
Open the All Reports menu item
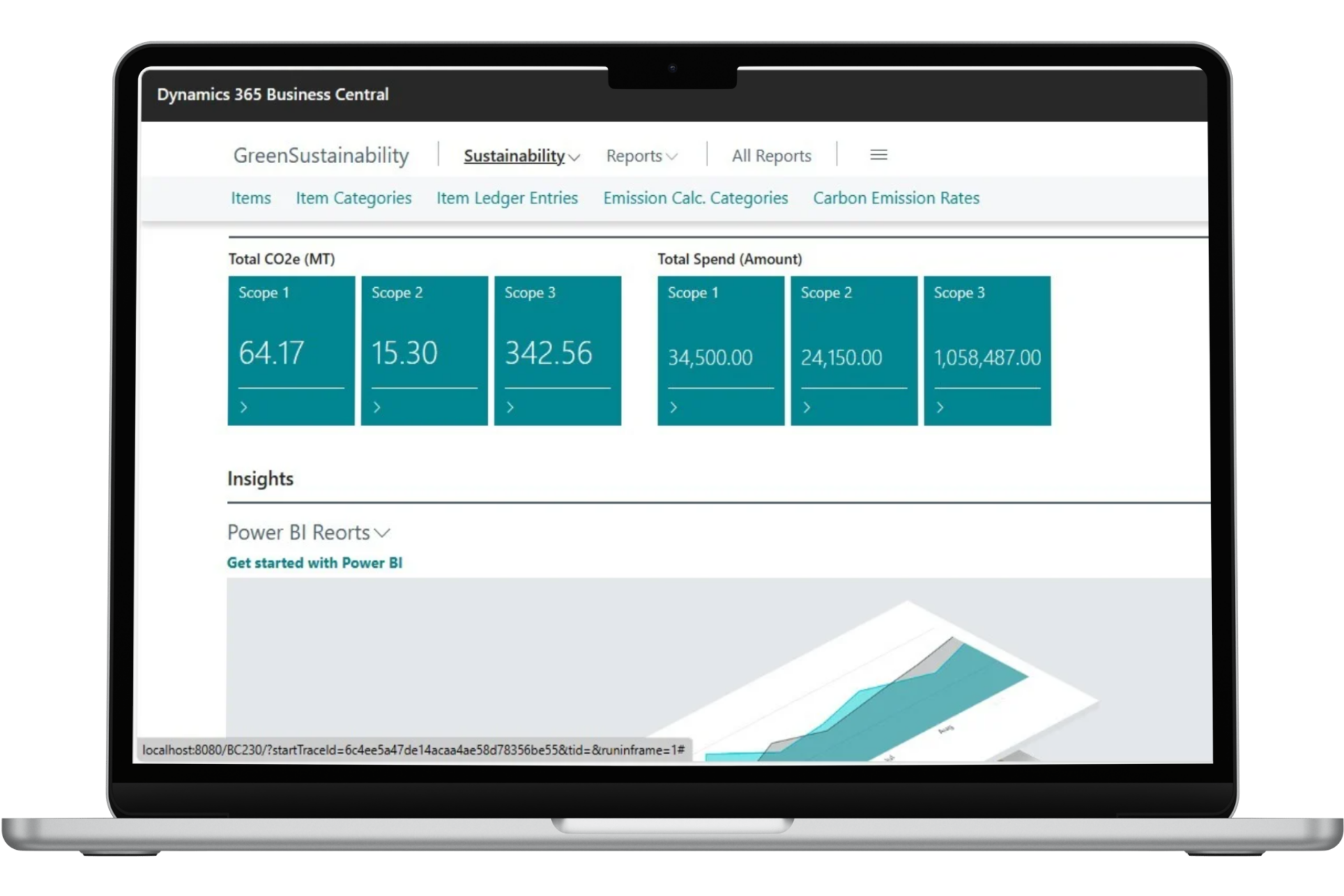771,156
